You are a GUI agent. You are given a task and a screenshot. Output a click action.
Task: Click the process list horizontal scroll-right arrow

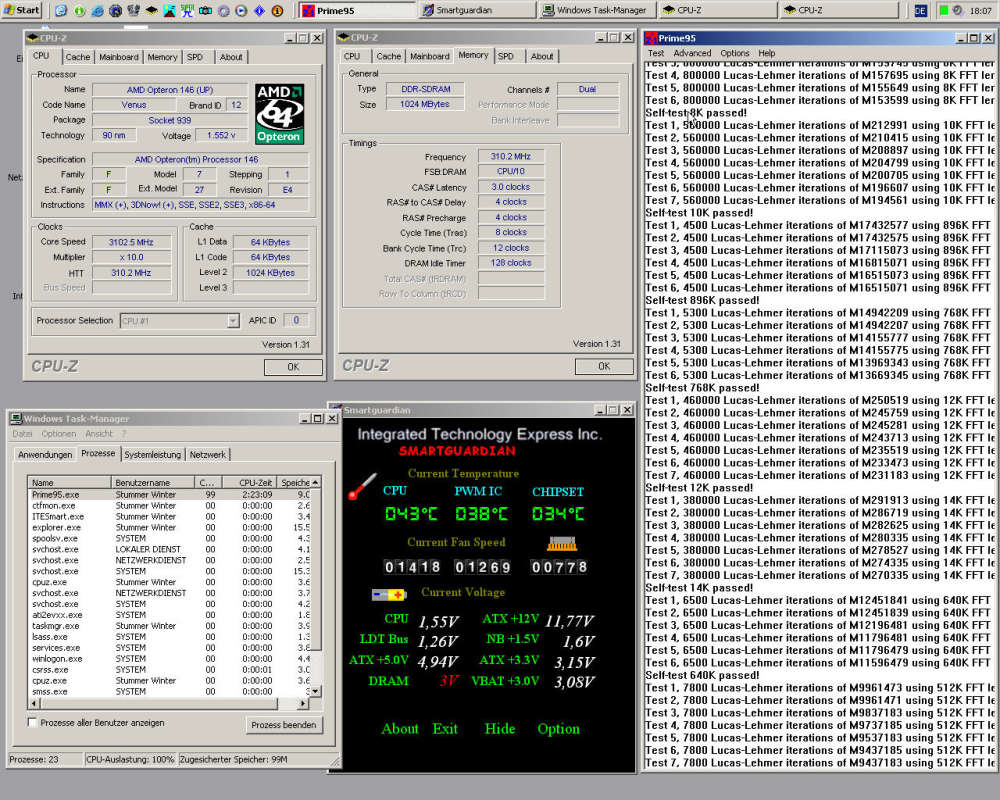point(303,703)
